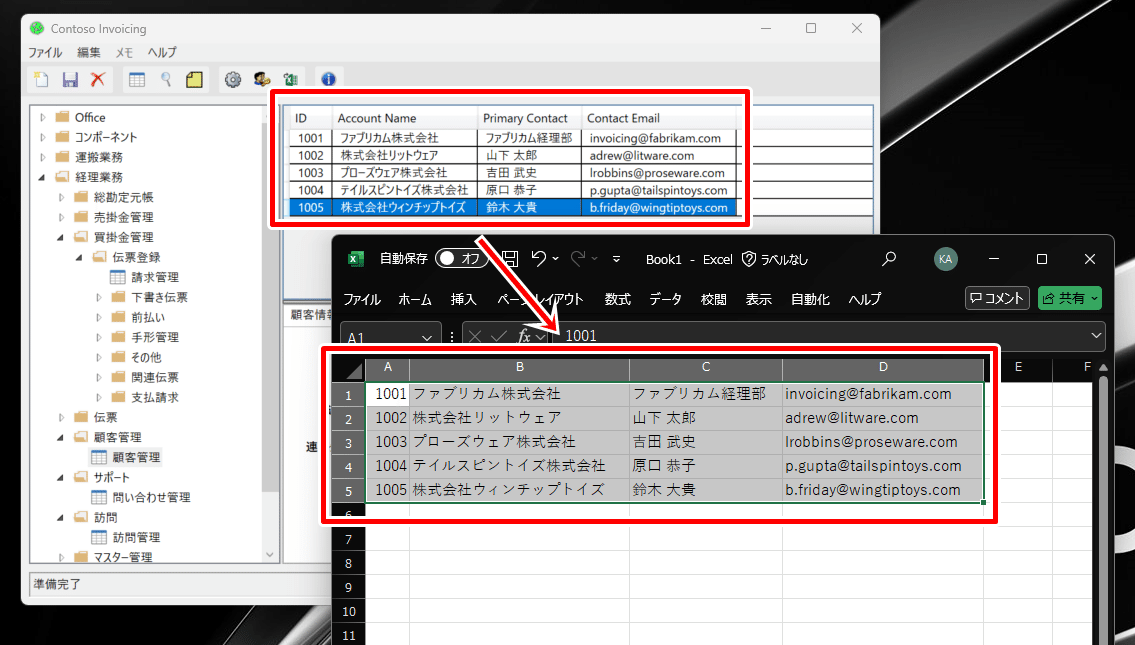Click the Excel vertical scrollbar up arrow
Screen dimensions: 1135x645
point(1103,368)
